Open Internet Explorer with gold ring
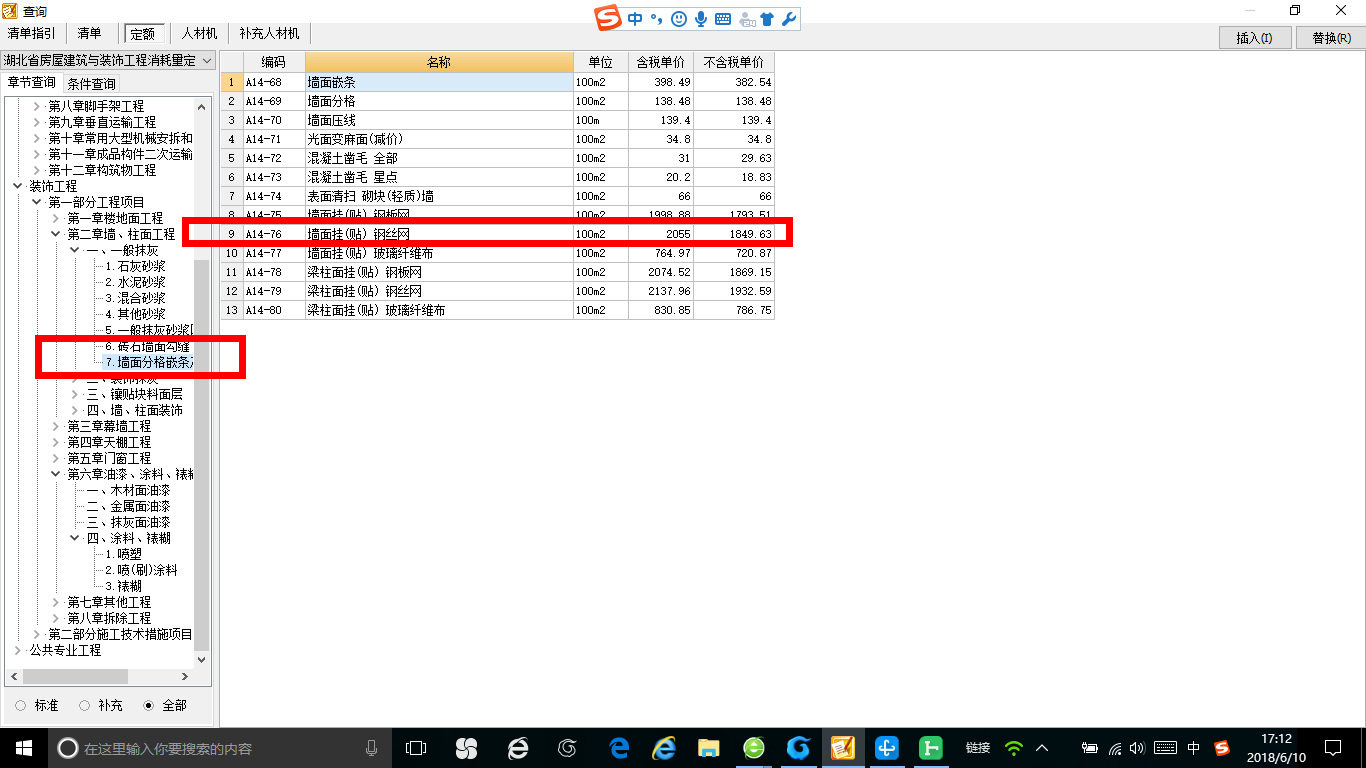Screen dimensions: 1366x768 (664, 748)
